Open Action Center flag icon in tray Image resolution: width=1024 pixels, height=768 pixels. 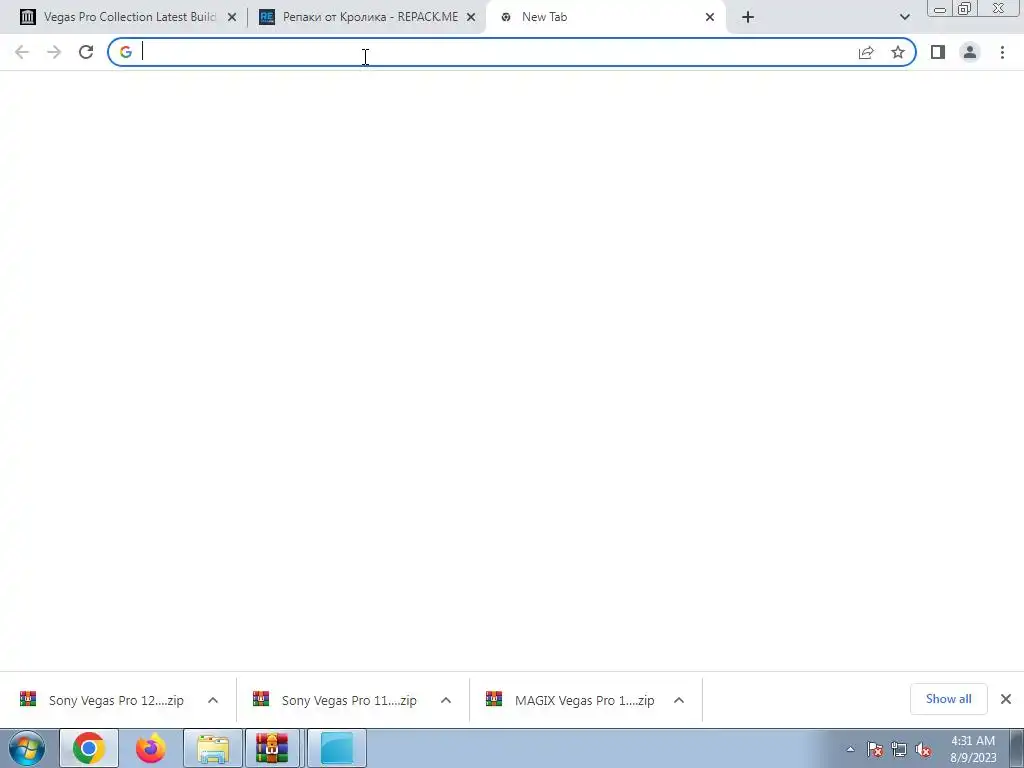[875, 750]
